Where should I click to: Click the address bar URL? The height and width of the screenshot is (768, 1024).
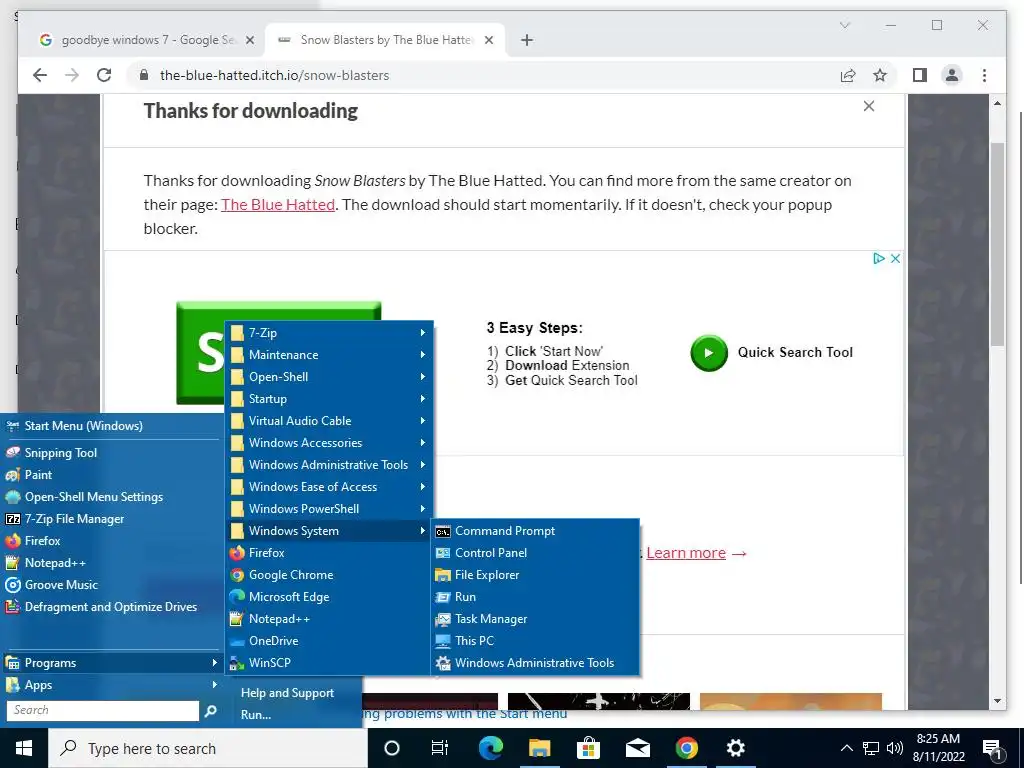[274, 75]
